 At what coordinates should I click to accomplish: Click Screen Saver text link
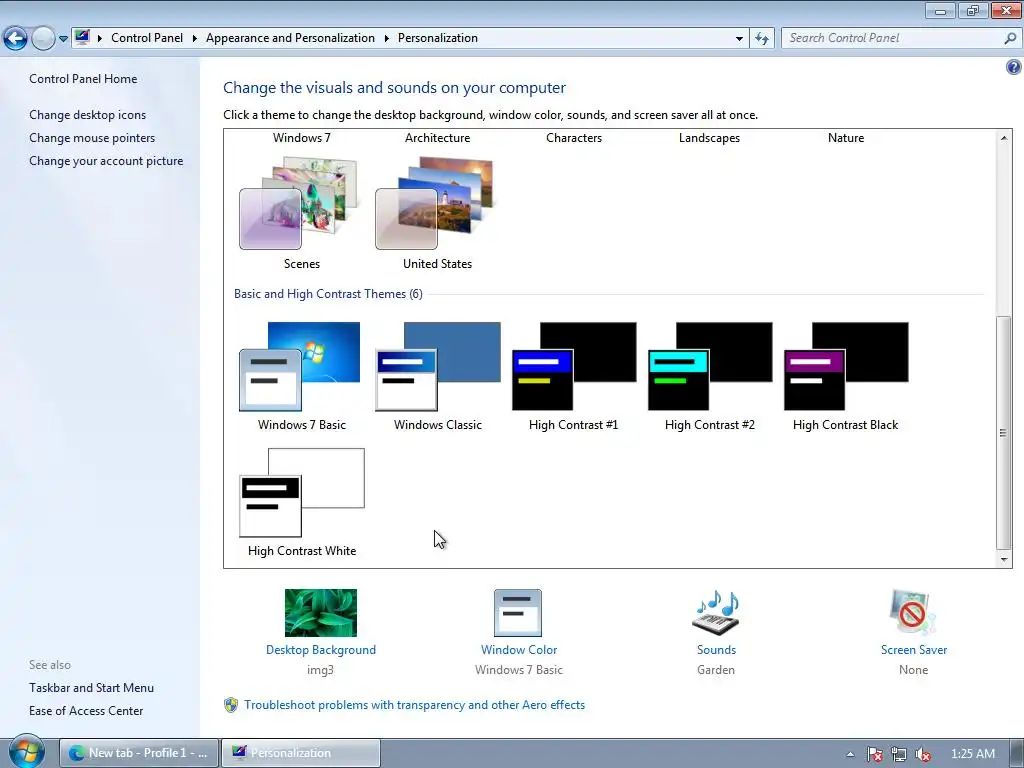pos(913,650)
